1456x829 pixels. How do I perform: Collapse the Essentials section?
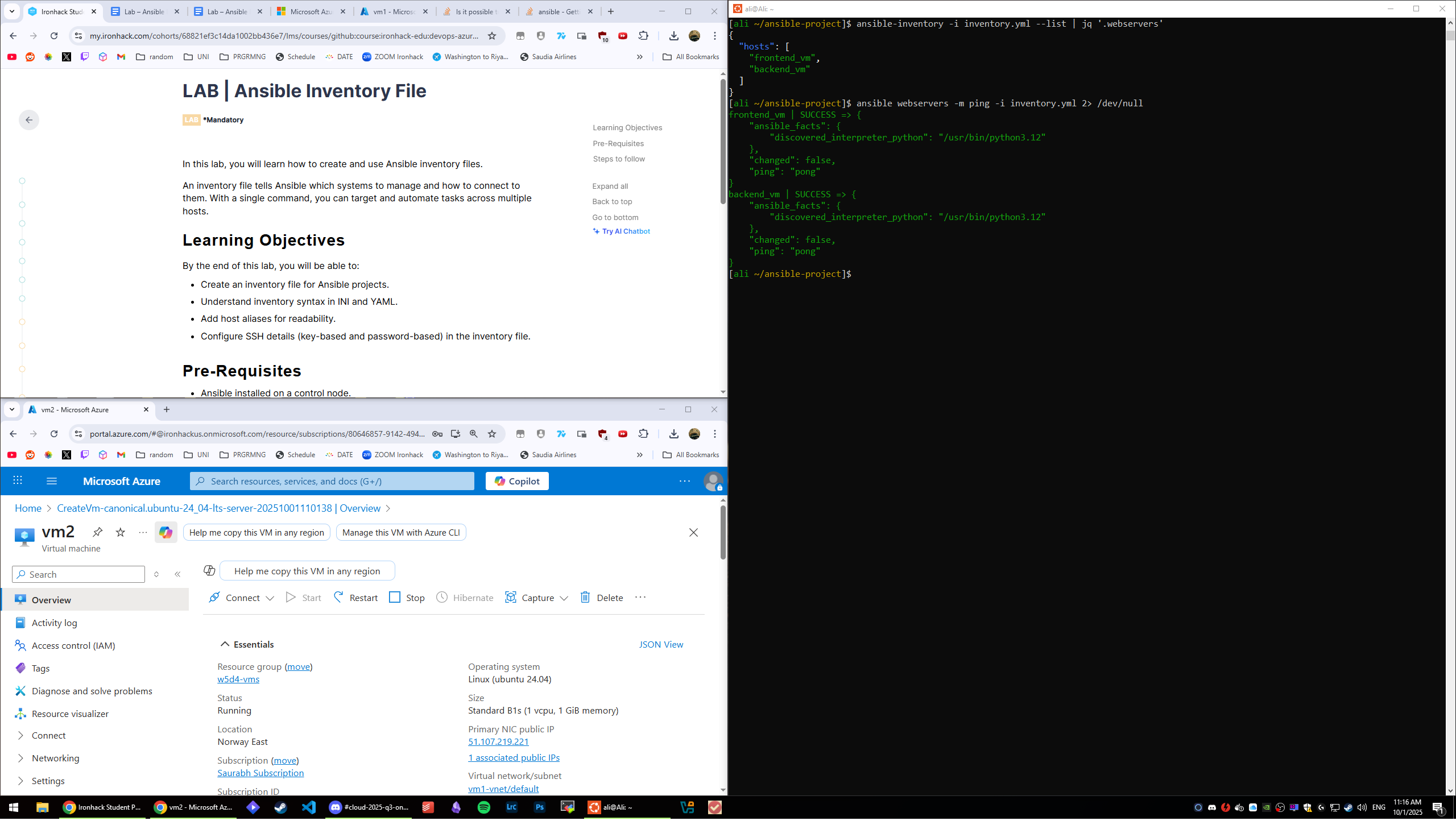click(x=225, y=644)
